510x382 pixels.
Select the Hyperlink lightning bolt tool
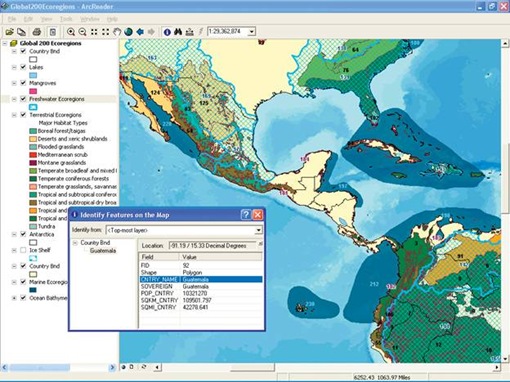pyautogui.click(x=201, y=32)
